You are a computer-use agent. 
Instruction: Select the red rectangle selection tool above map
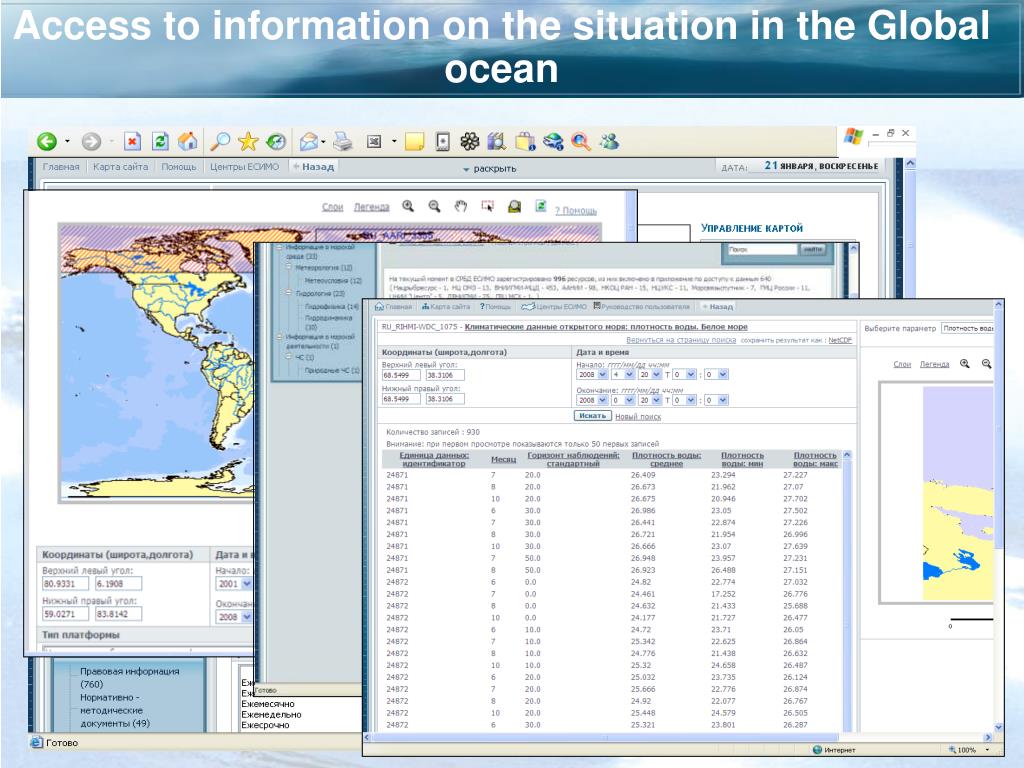(x=487, y=206)
